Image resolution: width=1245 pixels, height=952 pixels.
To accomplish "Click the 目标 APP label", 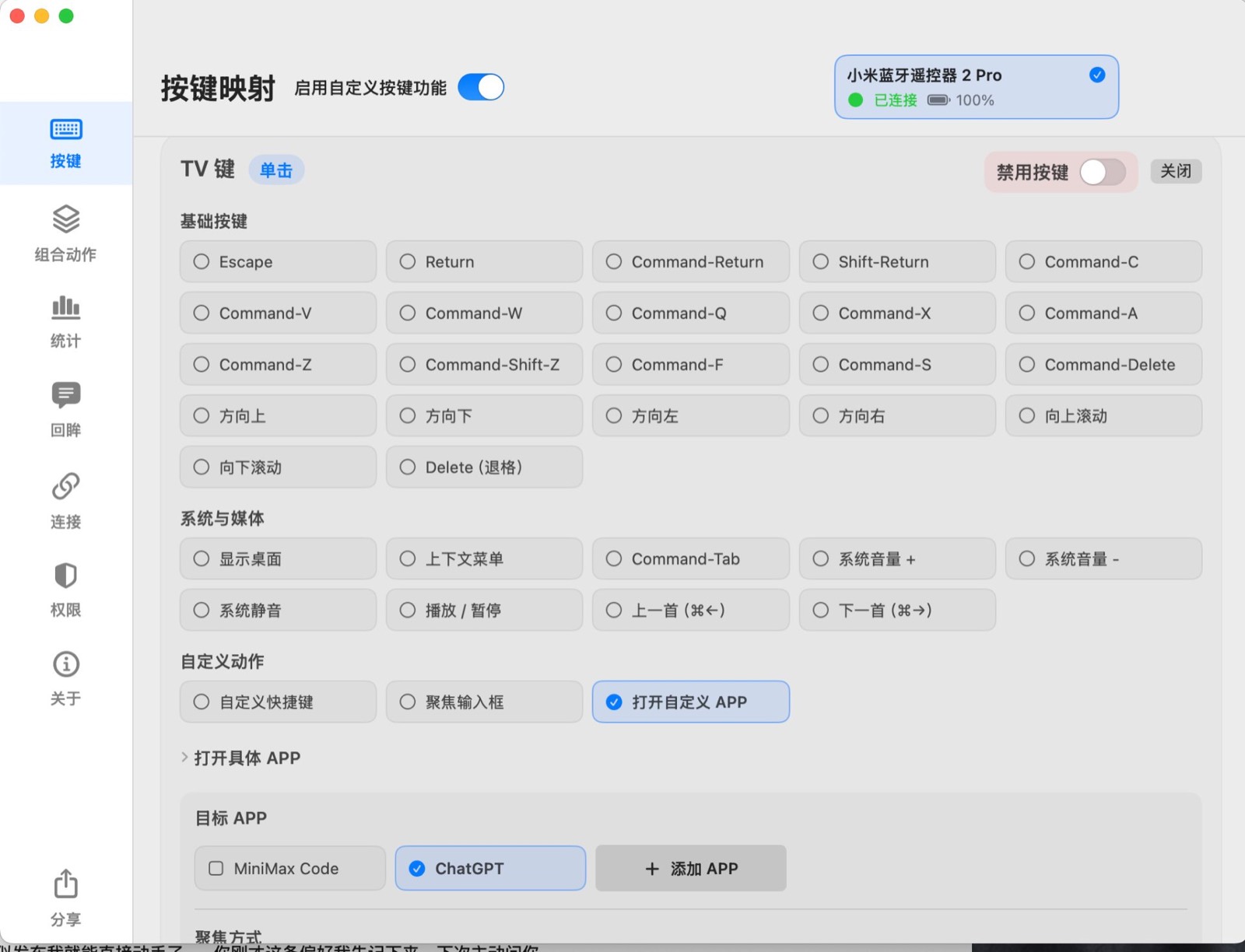I will pyautogui.click(x=231, y=818).
